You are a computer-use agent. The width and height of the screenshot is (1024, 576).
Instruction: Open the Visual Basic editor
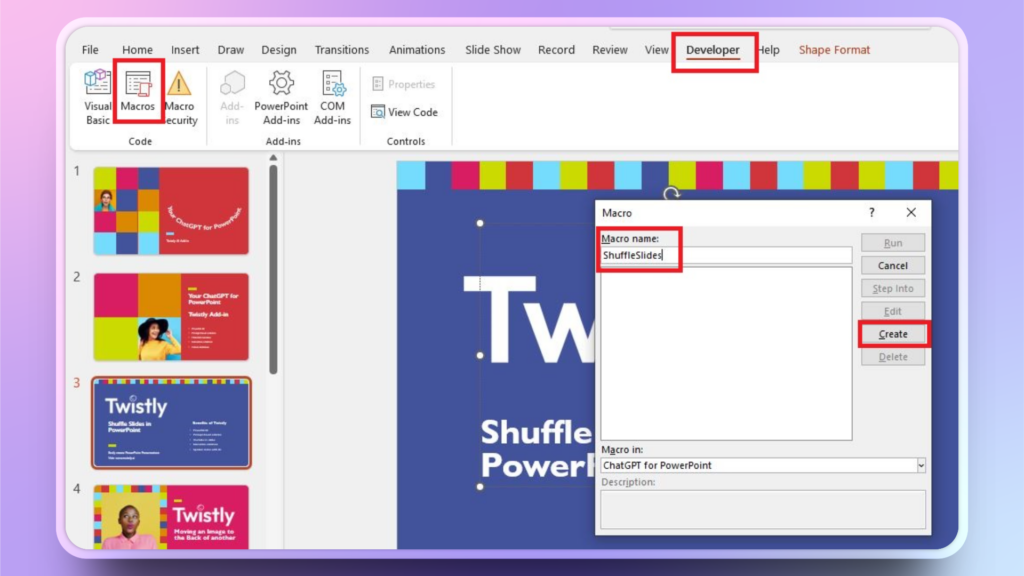click(98, 97)
